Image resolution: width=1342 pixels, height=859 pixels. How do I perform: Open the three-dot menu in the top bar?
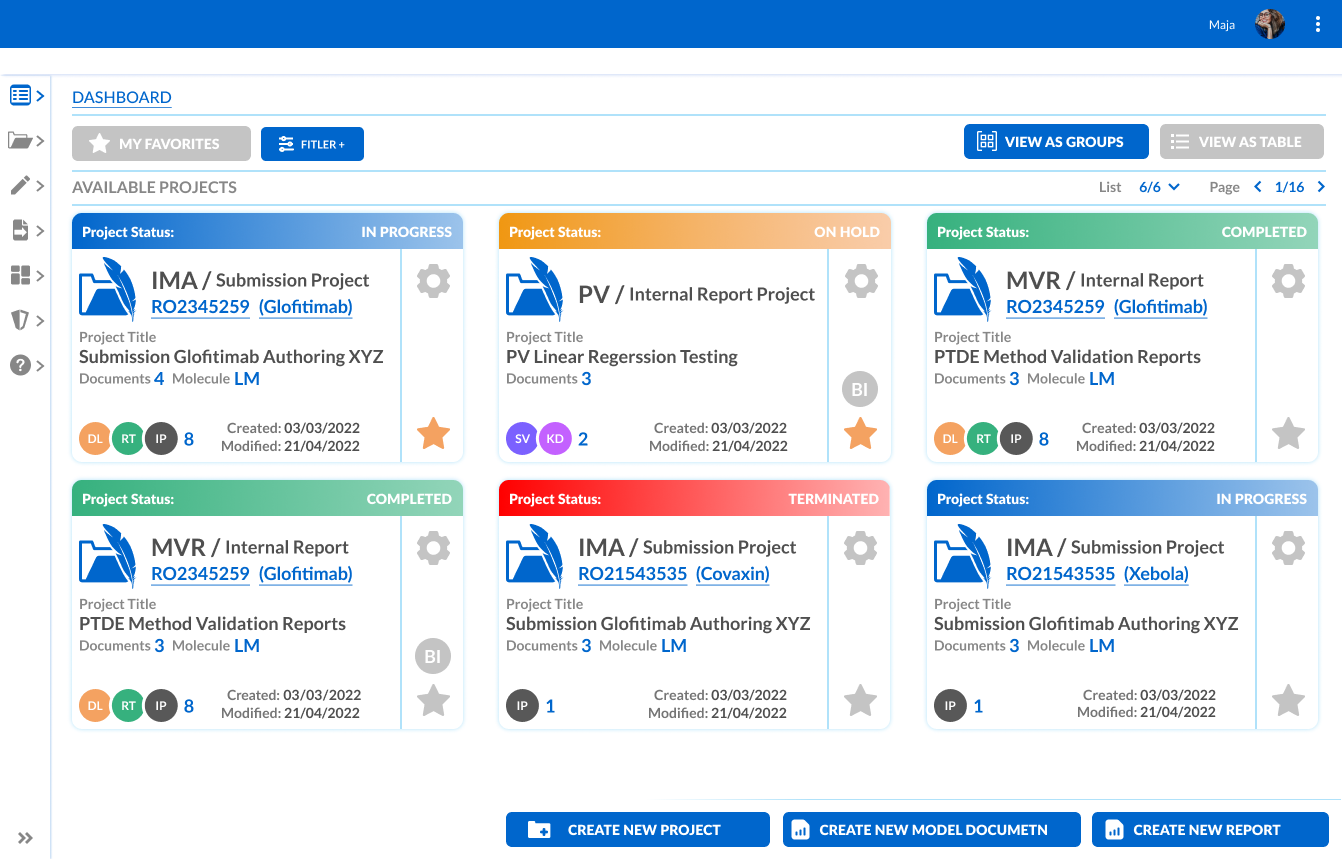click(1318, 23)
